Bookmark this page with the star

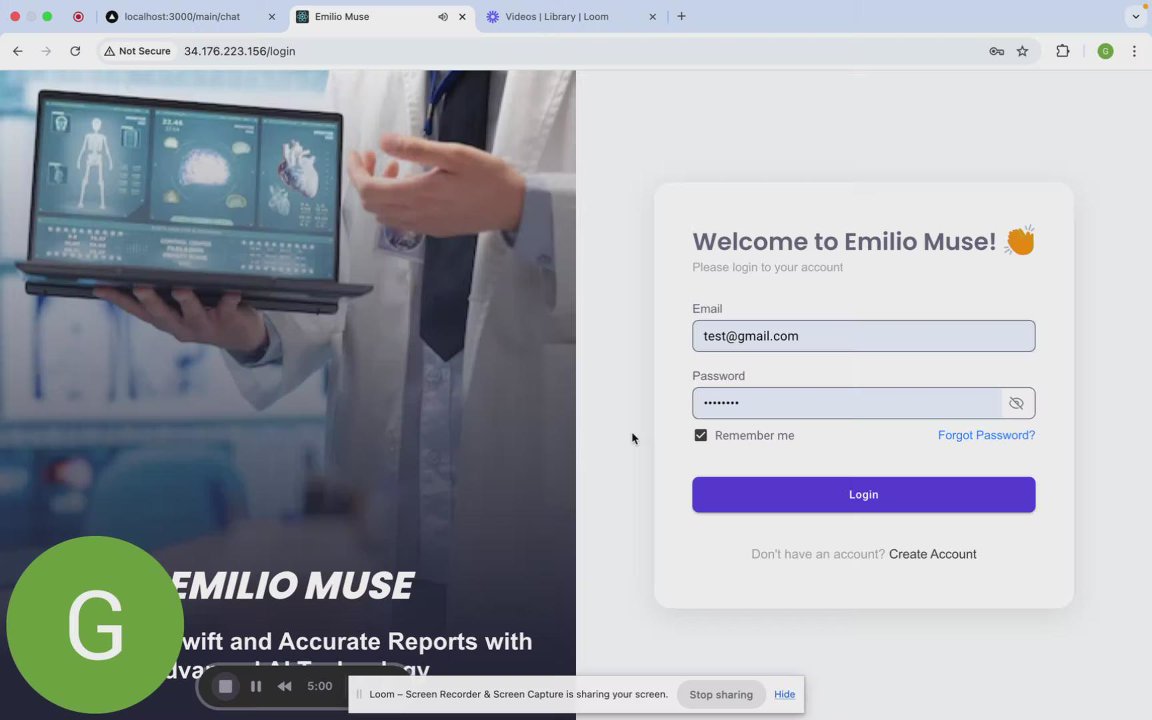pyautogui.click(x=1022, y=51)
